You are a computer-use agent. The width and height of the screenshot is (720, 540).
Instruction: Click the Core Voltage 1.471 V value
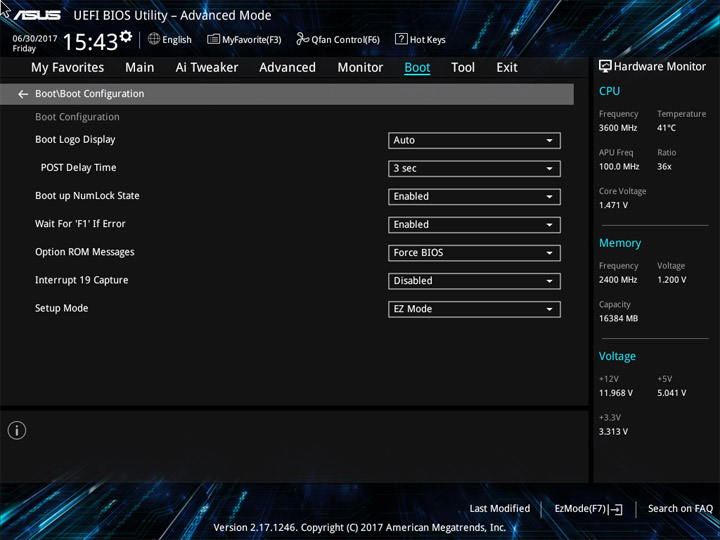tap(613, 205)
